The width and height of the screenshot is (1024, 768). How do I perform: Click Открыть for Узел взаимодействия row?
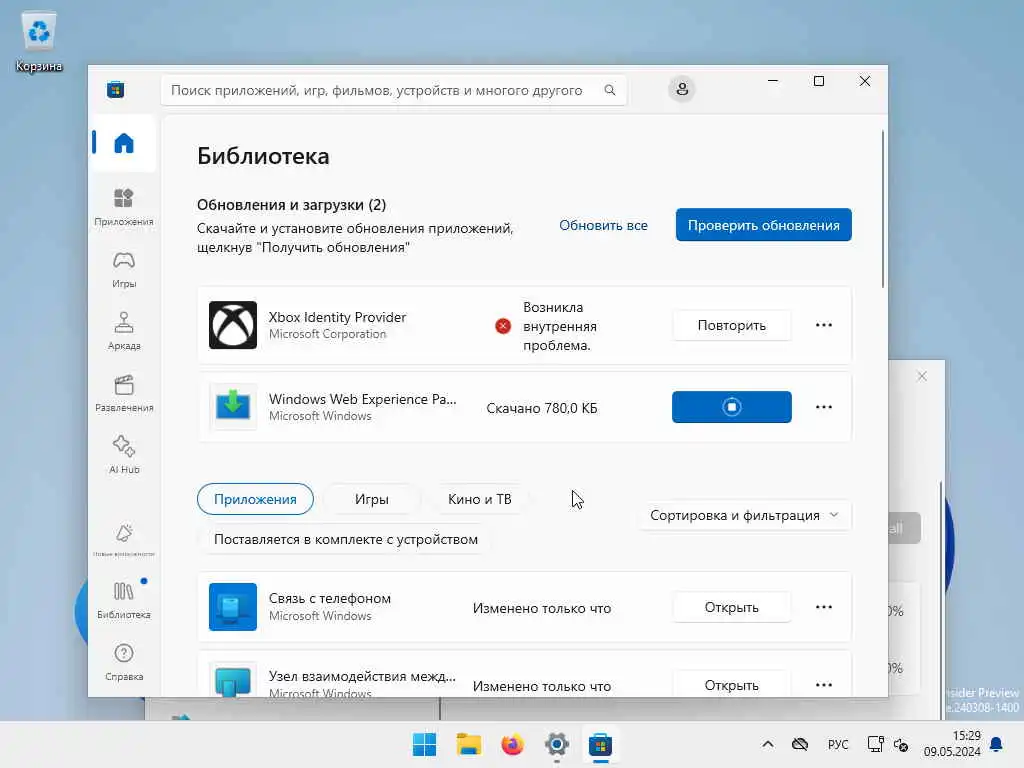731,684
